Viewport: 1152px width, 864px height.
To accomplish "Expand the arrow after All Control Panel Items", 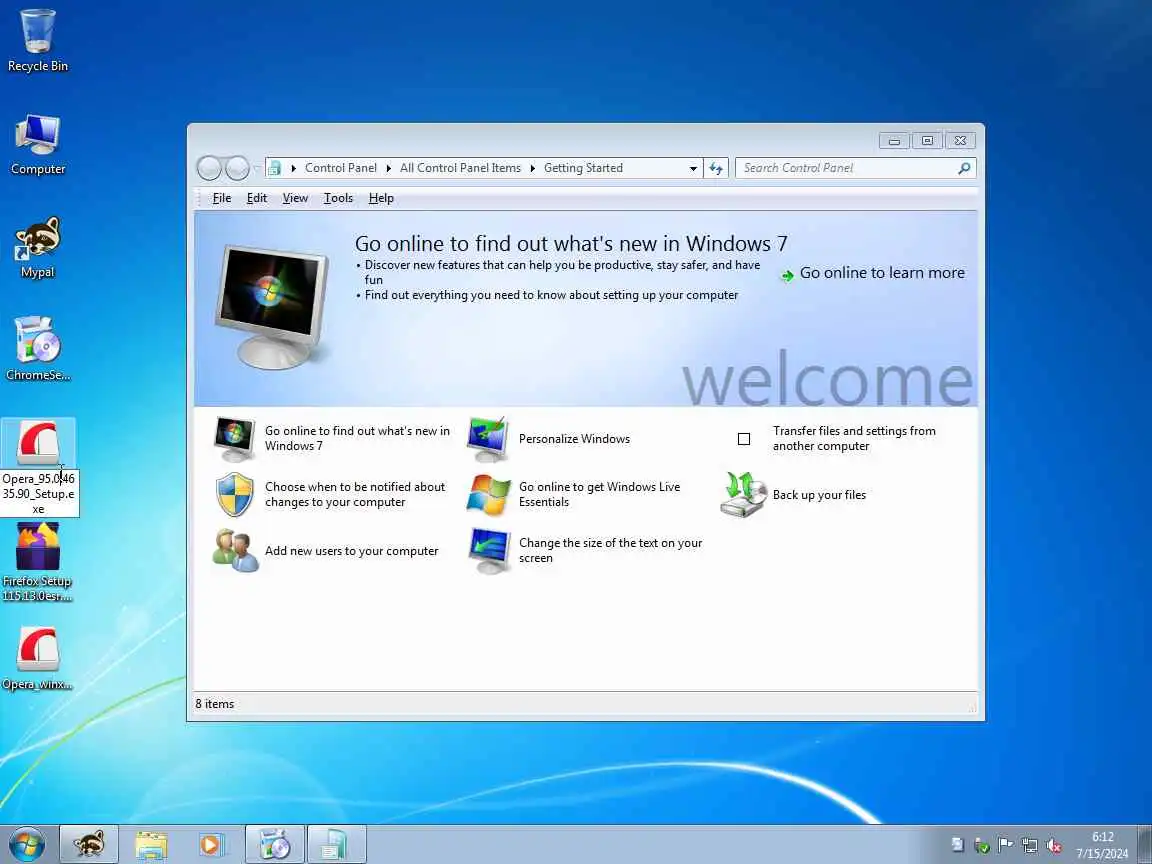I will pyautogui.click(x=533, y=168).
